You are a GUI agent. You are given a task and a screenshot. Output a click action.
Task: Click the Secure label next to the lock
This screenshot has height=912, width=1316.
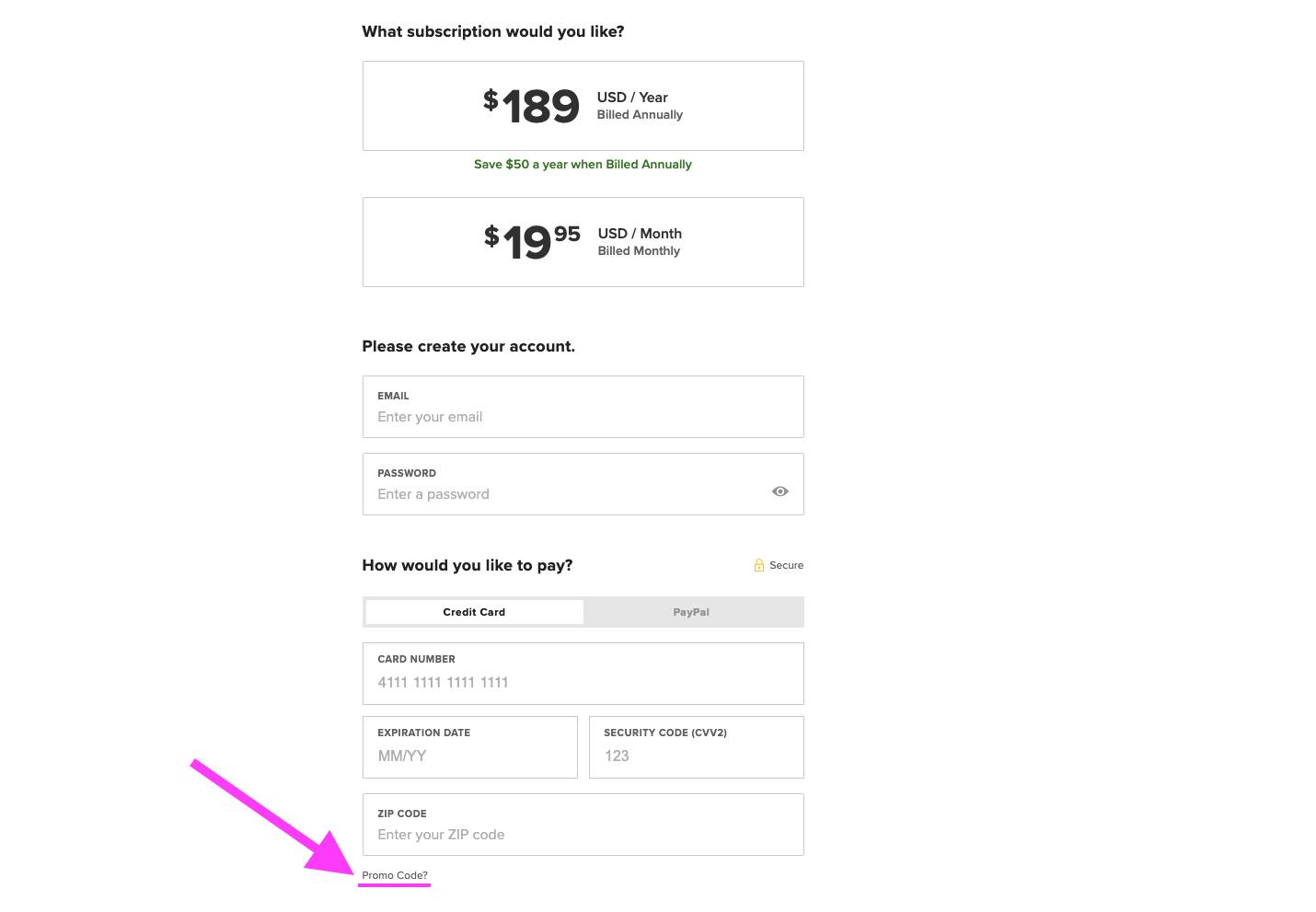pyautogui.click(x=787, y=564)
